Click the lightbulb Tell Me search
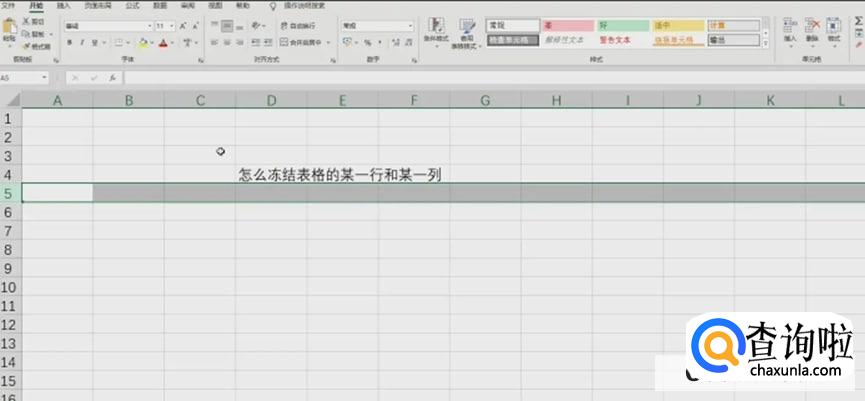The height and width of the screenshot is (401, 865). tap(273, 6)
